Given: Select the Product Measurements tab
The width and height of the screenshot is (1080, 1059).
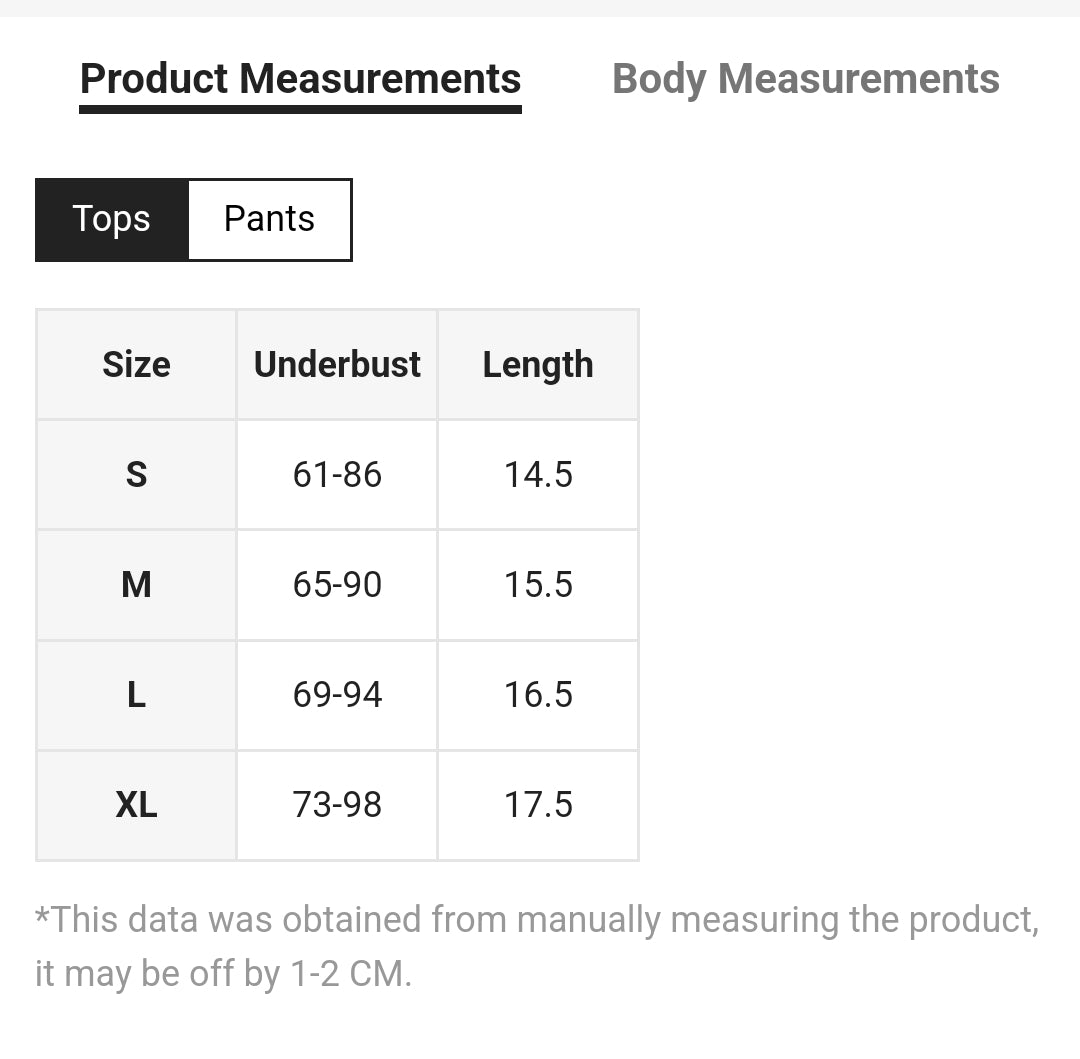Looking at the screenshot, I should pyautogui.click(x=300, y=79).
